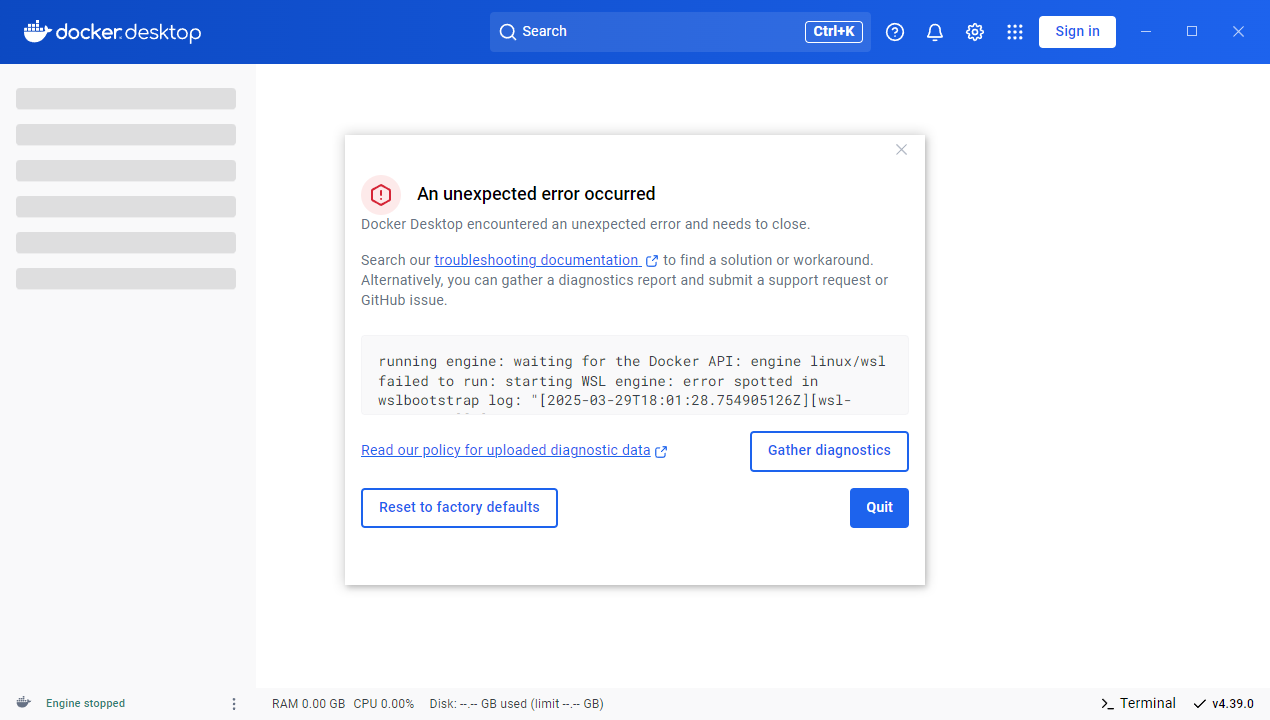This screenshot has height=720, width=1270.
Task: Click the 'An unexpected error occurred' heading
Action: click(x=536, y=194)
